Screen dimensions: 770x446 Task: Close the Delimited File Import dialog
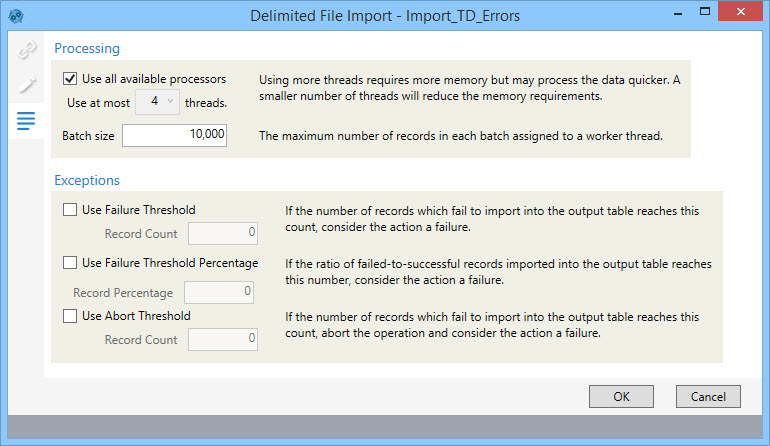click(741, 11)
